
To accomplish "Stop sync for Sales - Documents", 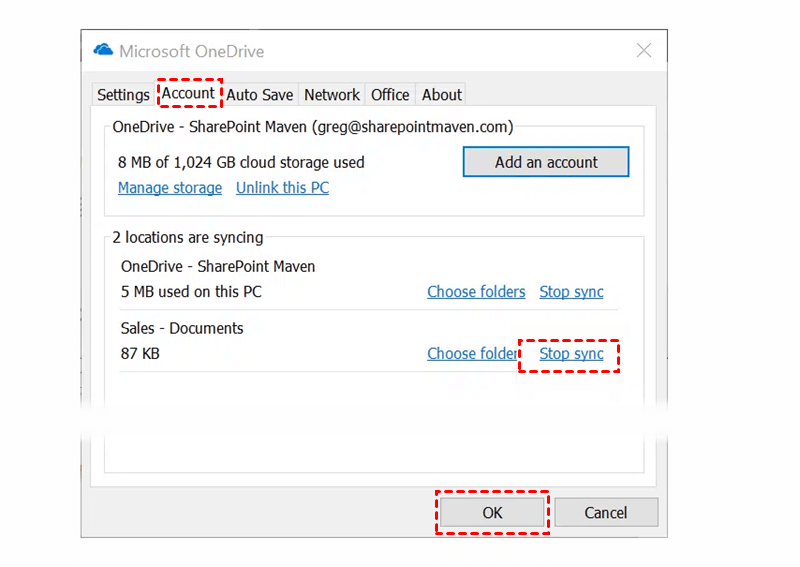I will pyautogui.click(x=571, y=354).
